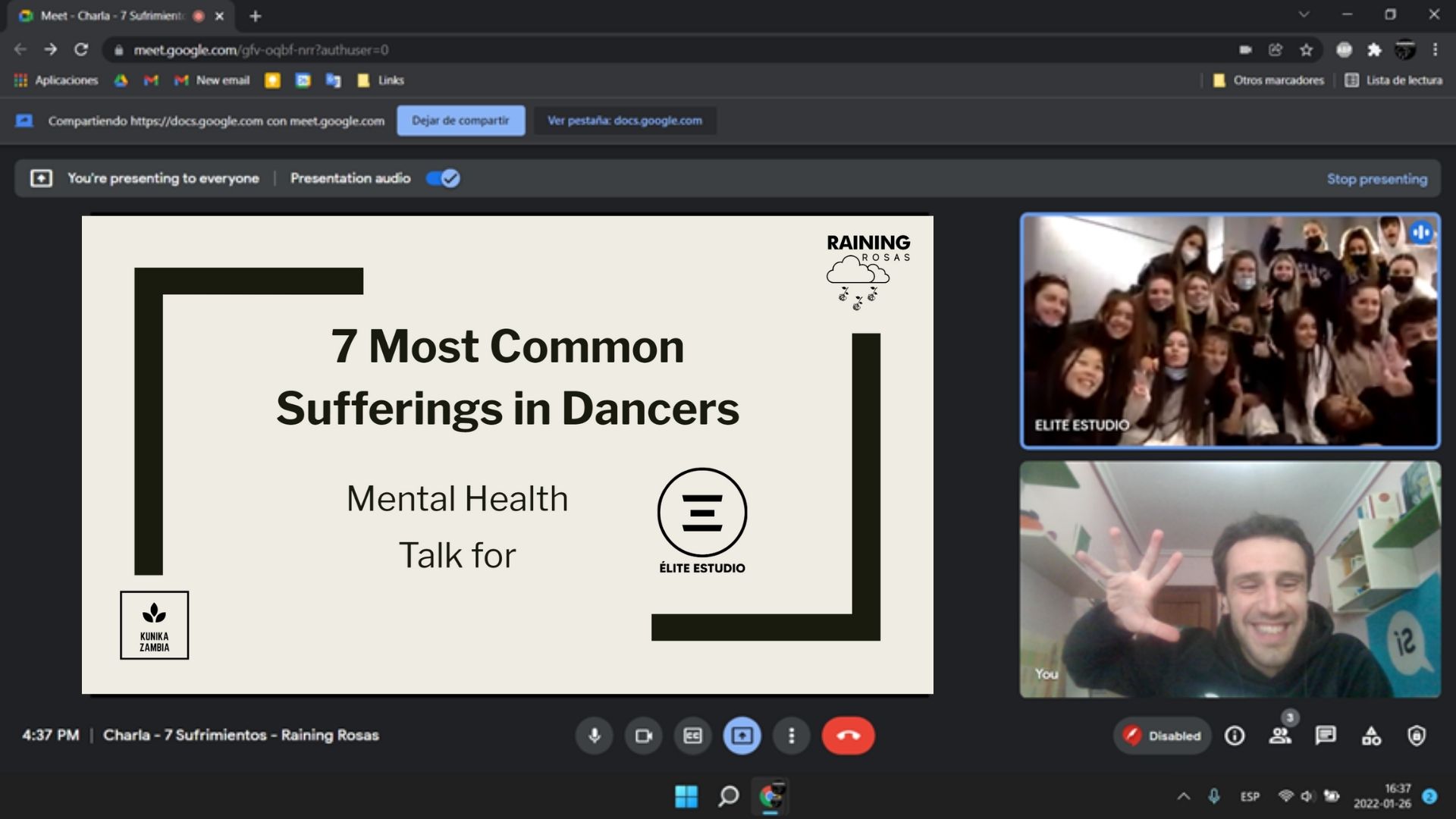Stop presenting in Meet

1376,179
